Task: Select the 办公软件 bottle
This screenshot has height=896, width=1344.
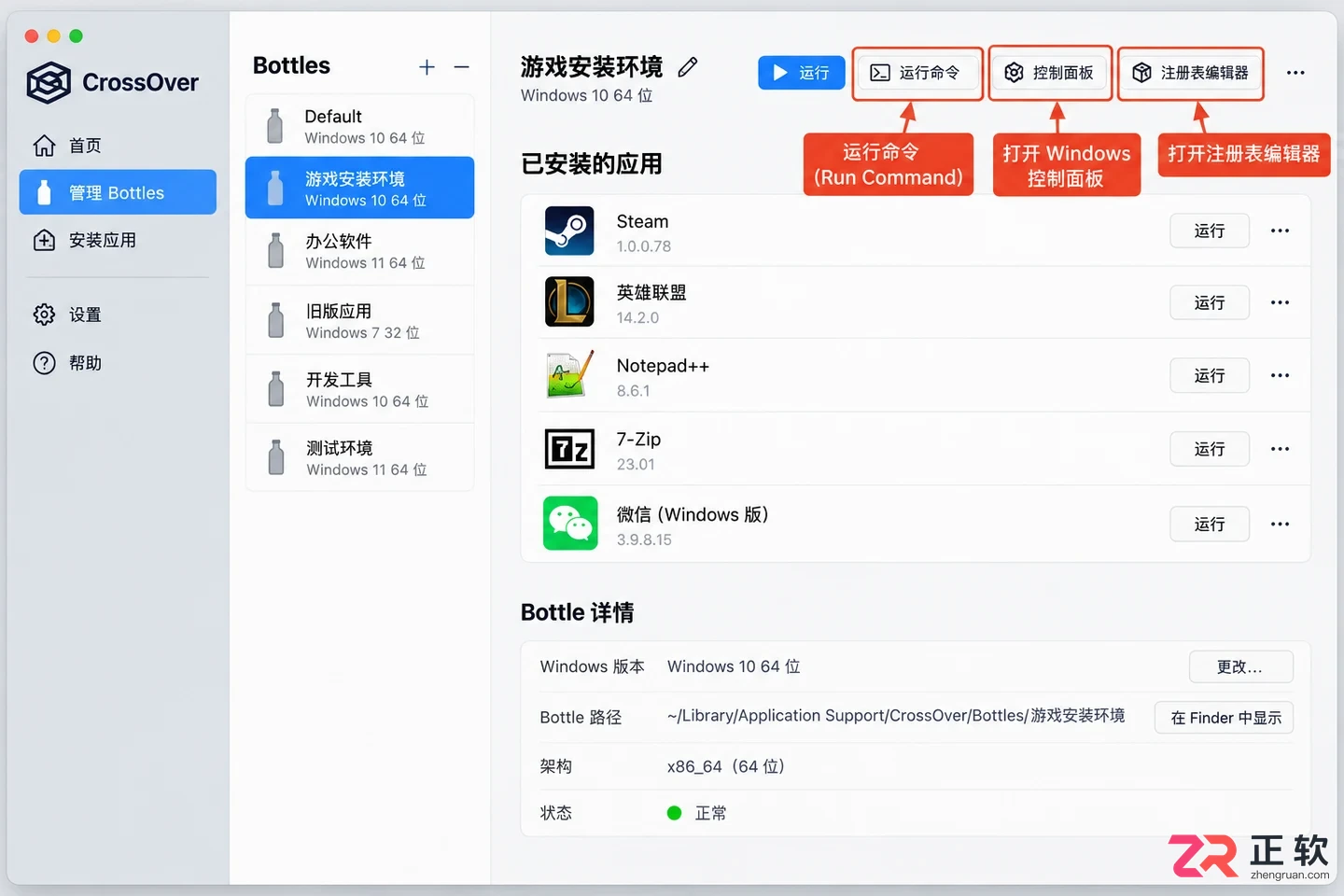Action: 359,251
